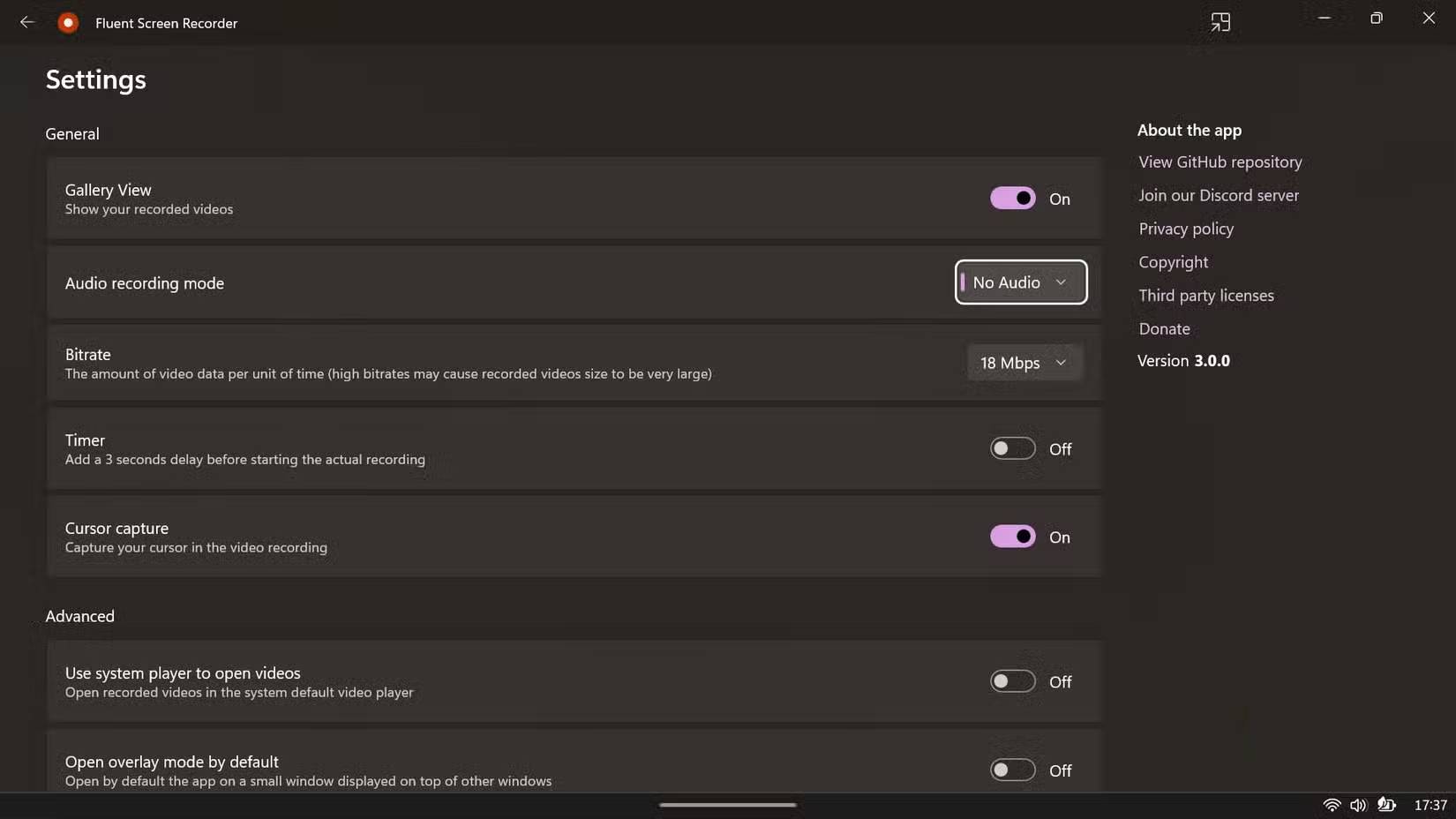Click Join our Discord server
Image resolution: width=1456 pixels, height=819 pixels.
click(x=1218, y=195)
